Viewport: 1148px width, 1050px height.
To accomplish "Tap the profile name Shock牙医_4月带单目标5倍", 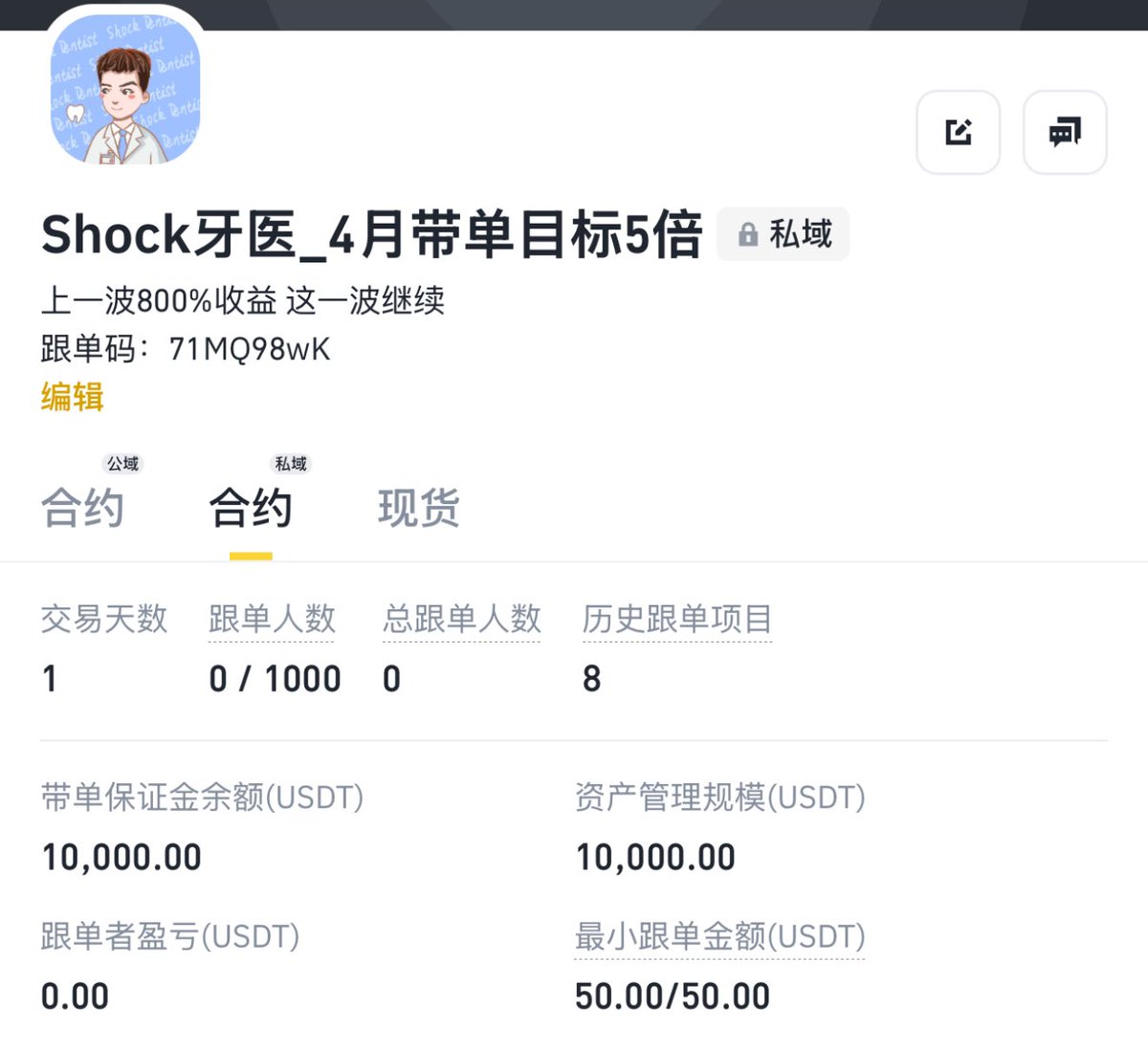I will 371,234.
